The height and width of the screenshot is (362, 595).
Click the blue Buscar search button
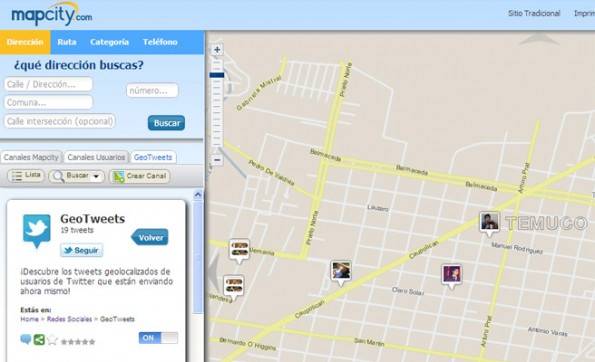166,123
